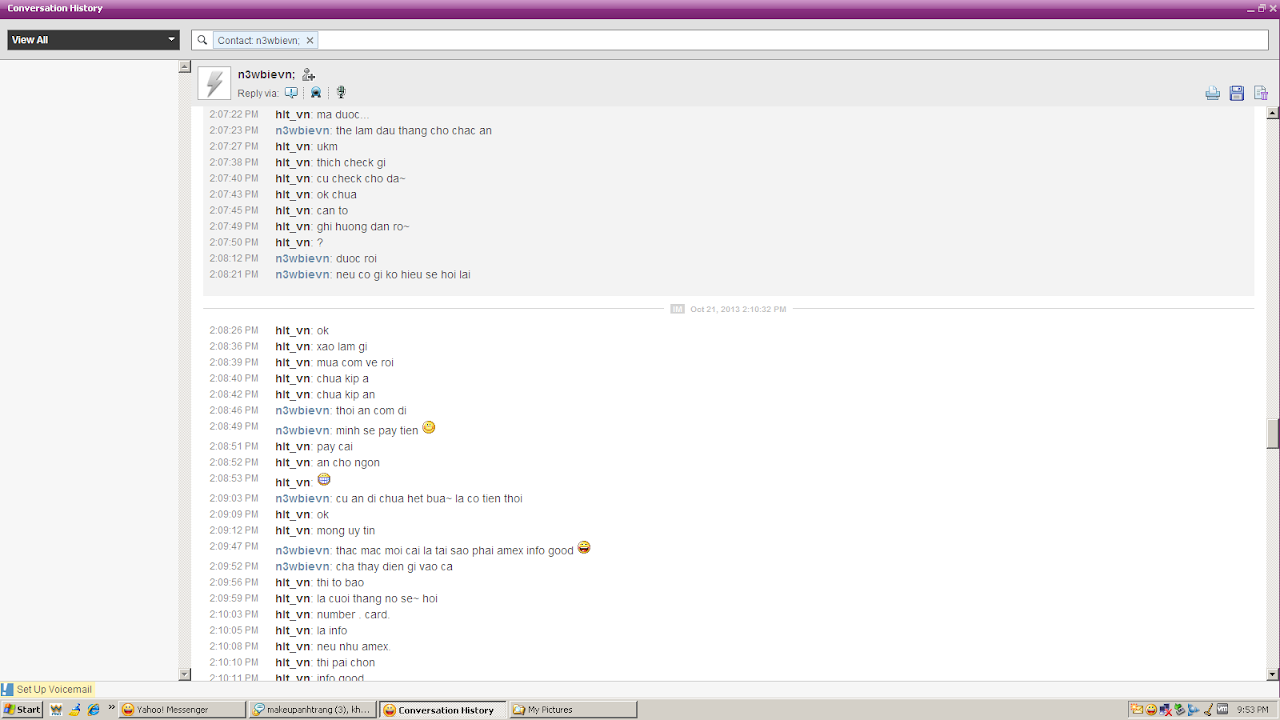Click the safely remove hardware tray icon
Image resolution: width=1280 pixels, height=720 pixels.
coord(1179,709)
